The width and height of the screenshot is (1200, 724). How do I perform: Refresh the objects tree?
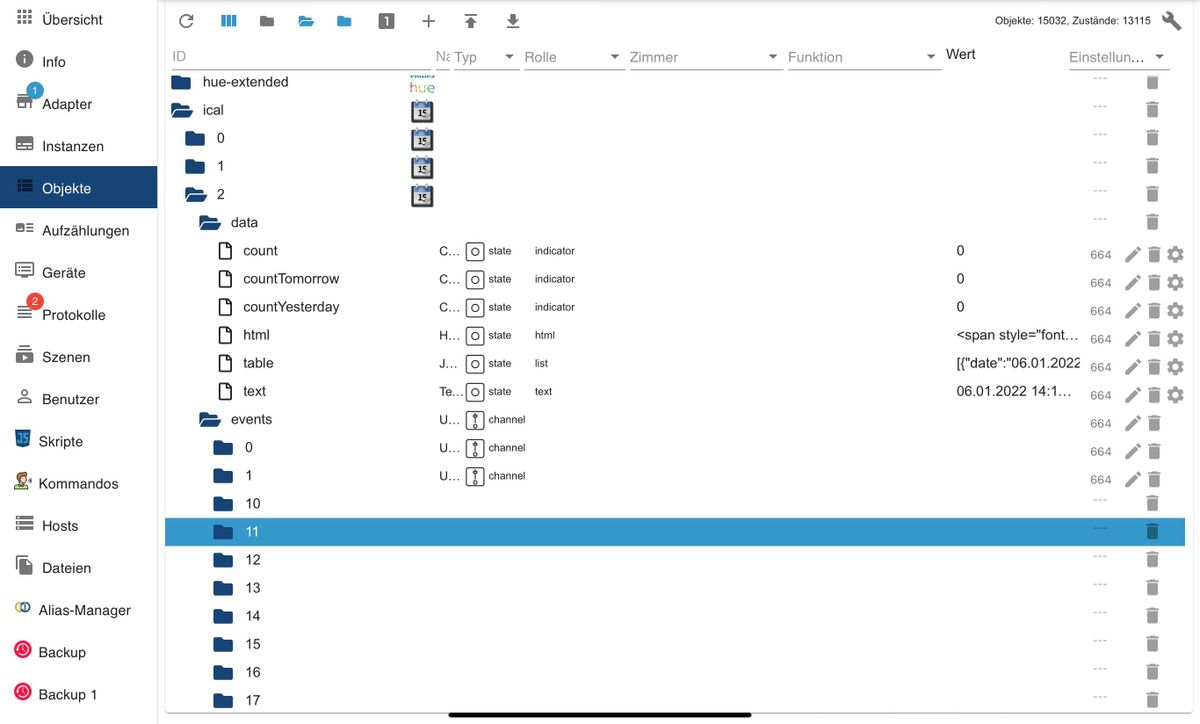pos(186,21)
